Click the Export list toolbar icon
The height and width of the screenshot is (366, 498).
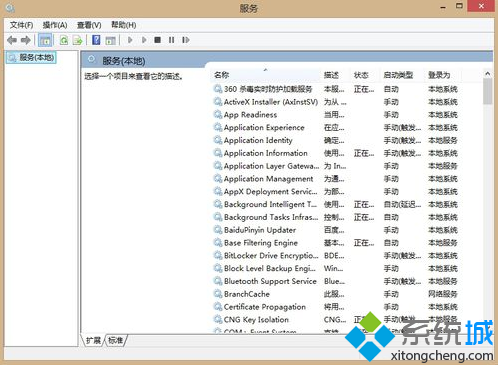click(x=77, y=40)
